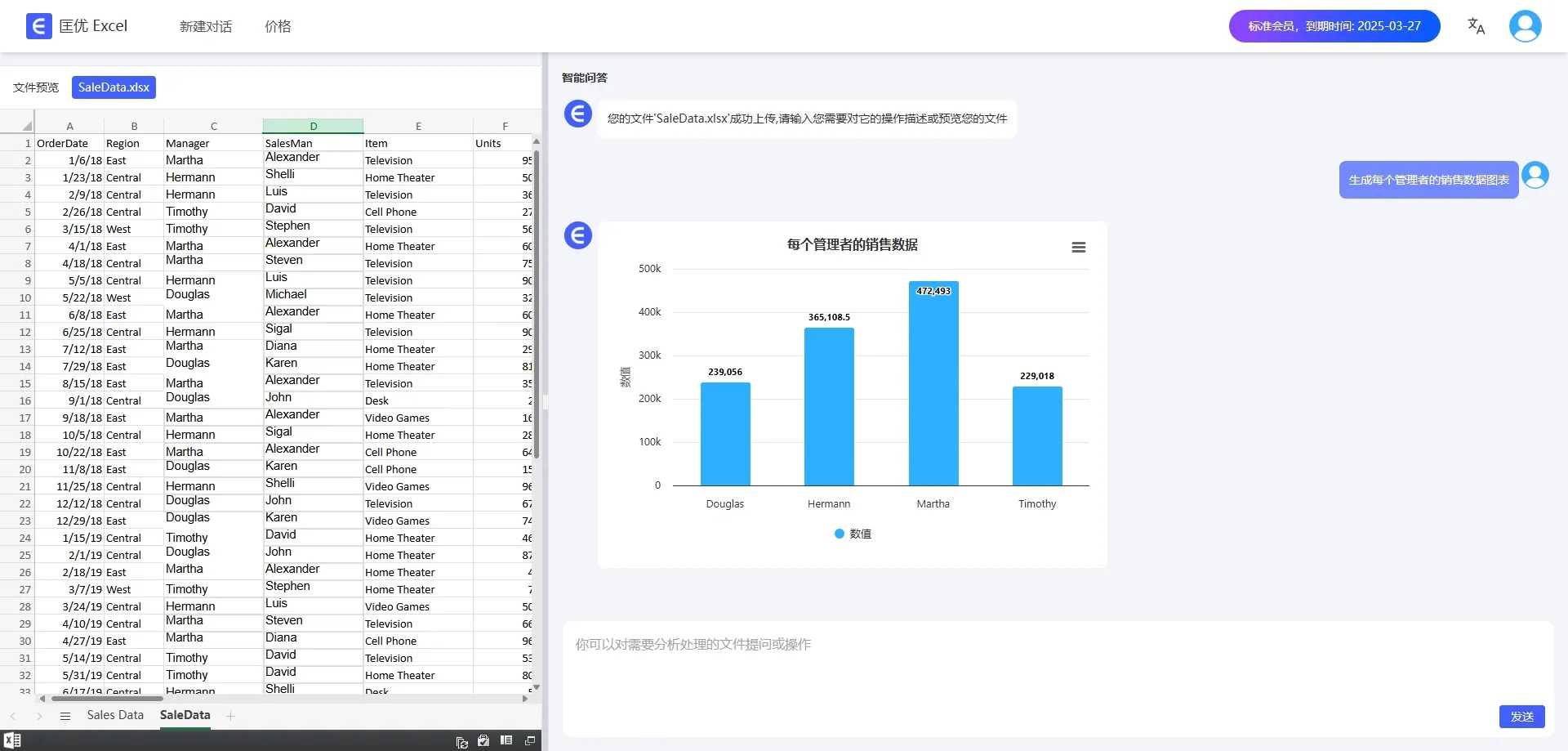Click the 文件预览 label
1568x751 pixels.
[36, 87]
